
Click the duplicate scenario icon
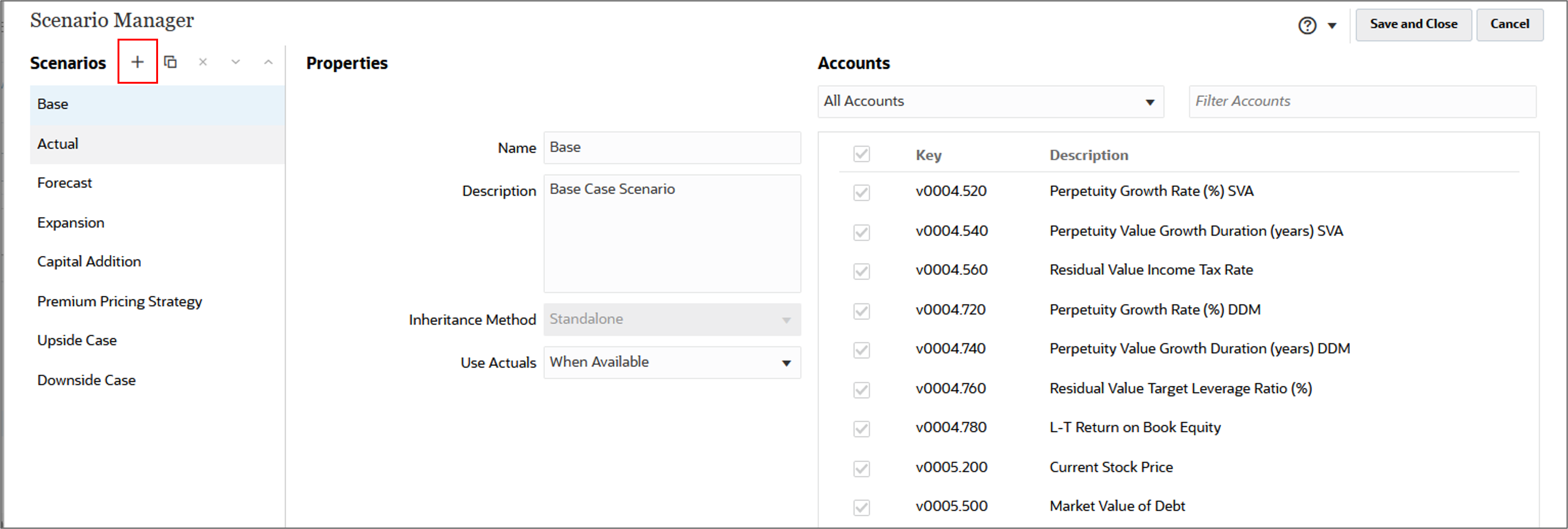(x=170, y=61)
